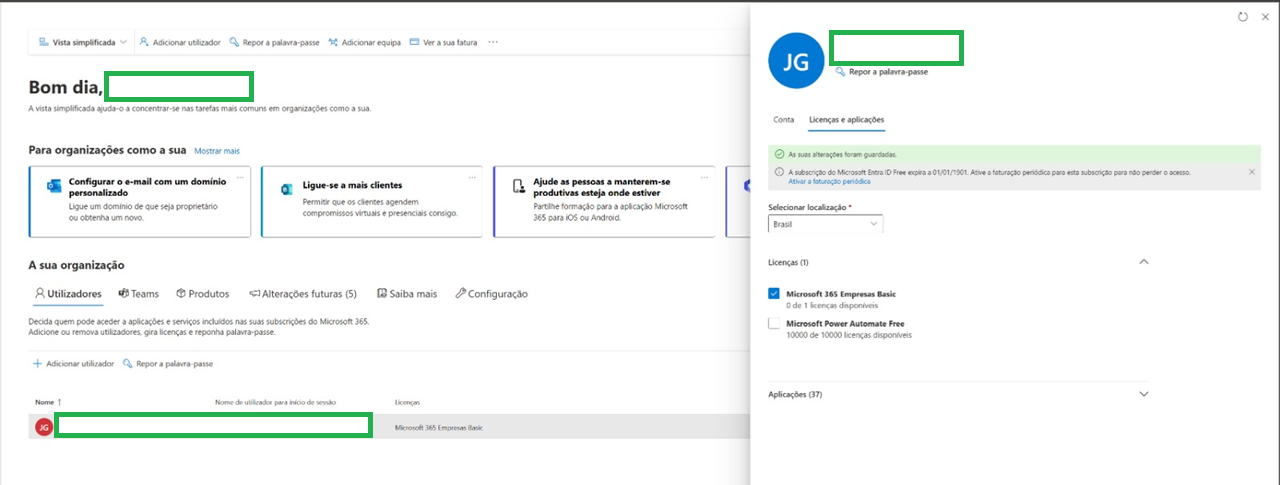Screen dimensions: 1280x485
Task: Select the Utilizadores tab
Action: 68,294
